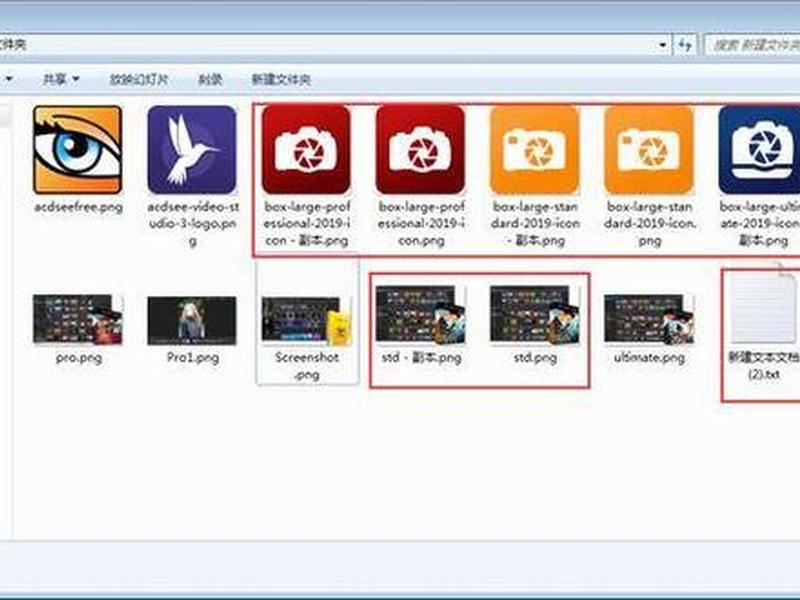Viewport: 800px width, 600px height.
Task: Expand the address bar history dropdown arrow
Action: [x=663, y=45]
